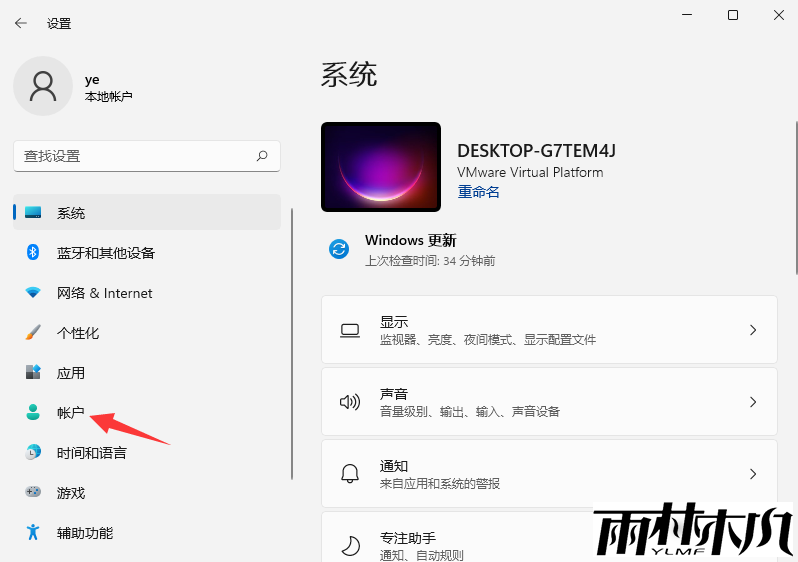Screen dimensions: 798x562
Task: Click the Network & Internet wifi icon
Action: tap(33, 293)
